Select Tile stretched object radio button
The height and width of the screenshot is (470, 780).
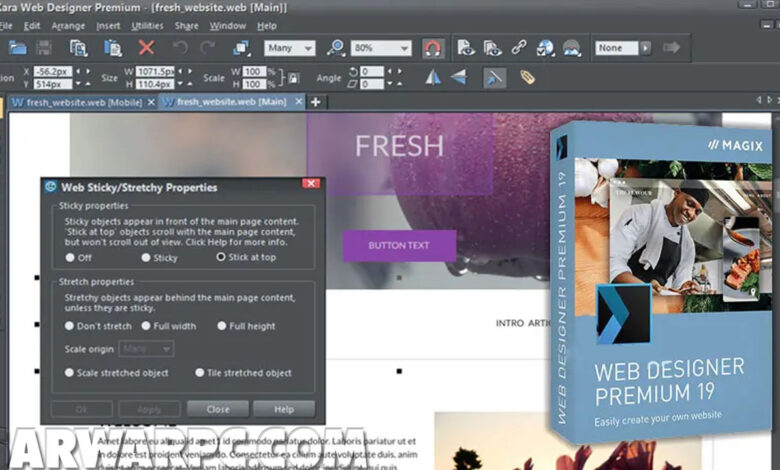click(x=199, y=373)
